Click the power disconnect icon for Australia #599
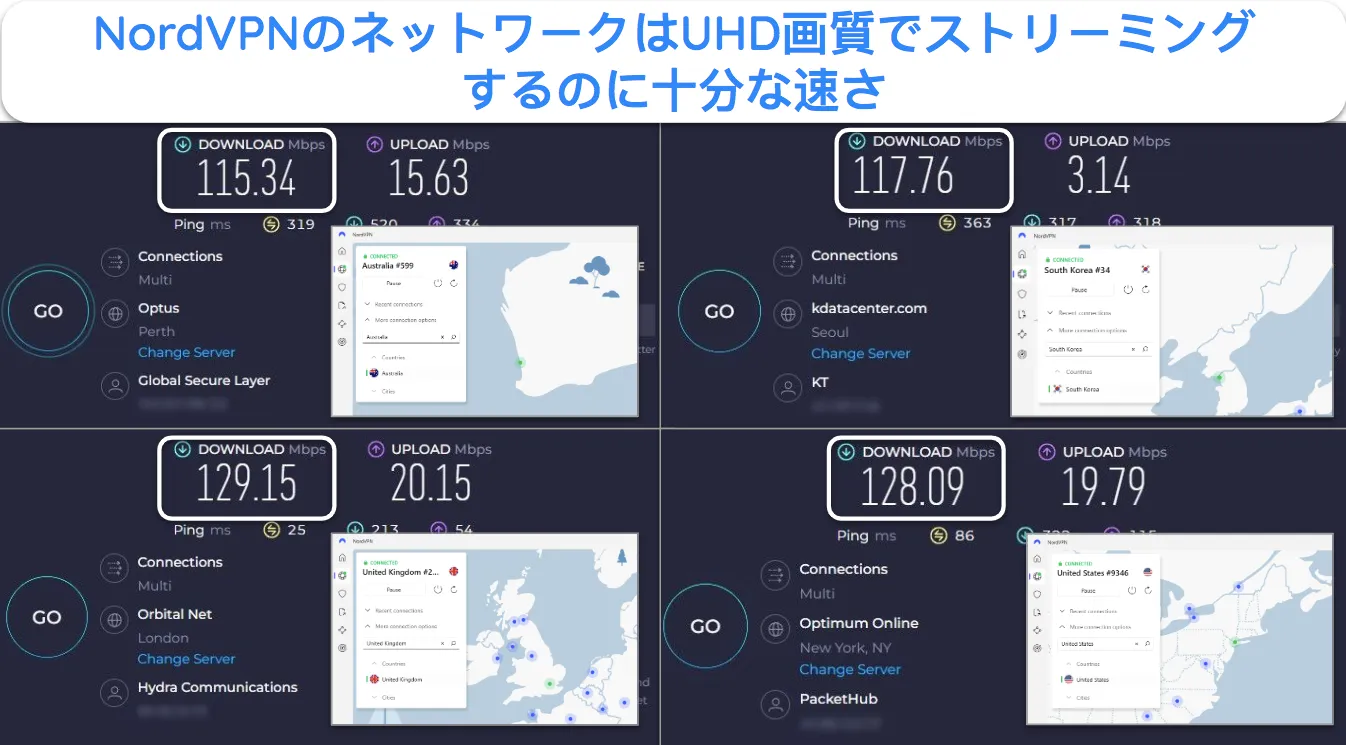Image resolution: width=1346 pixels, height=745 pixels. (x=438, y=283)
